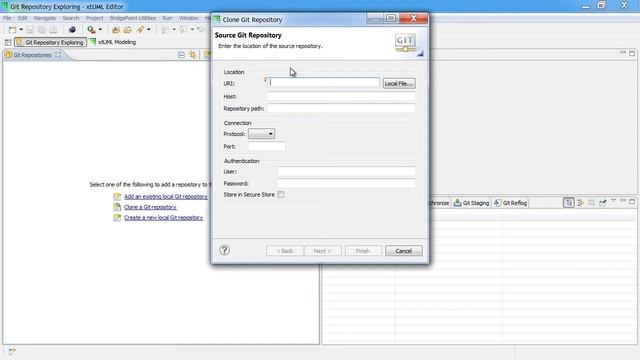This screenshot has width=640, height=360.
Task: Focus the Host input field
Action: coord(341,96)
